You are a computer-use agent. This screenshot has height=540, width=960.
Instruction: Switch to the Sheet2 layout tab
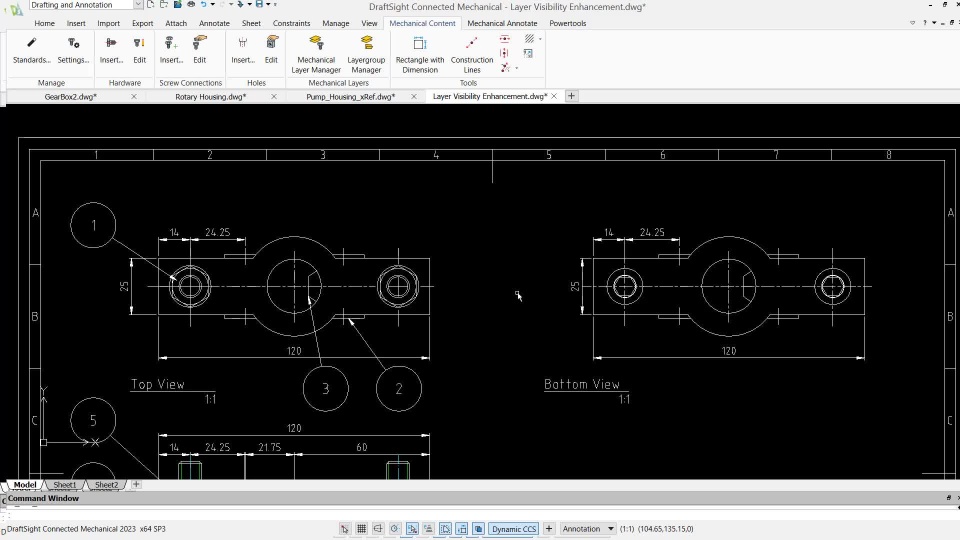click(x=107, y=484)
